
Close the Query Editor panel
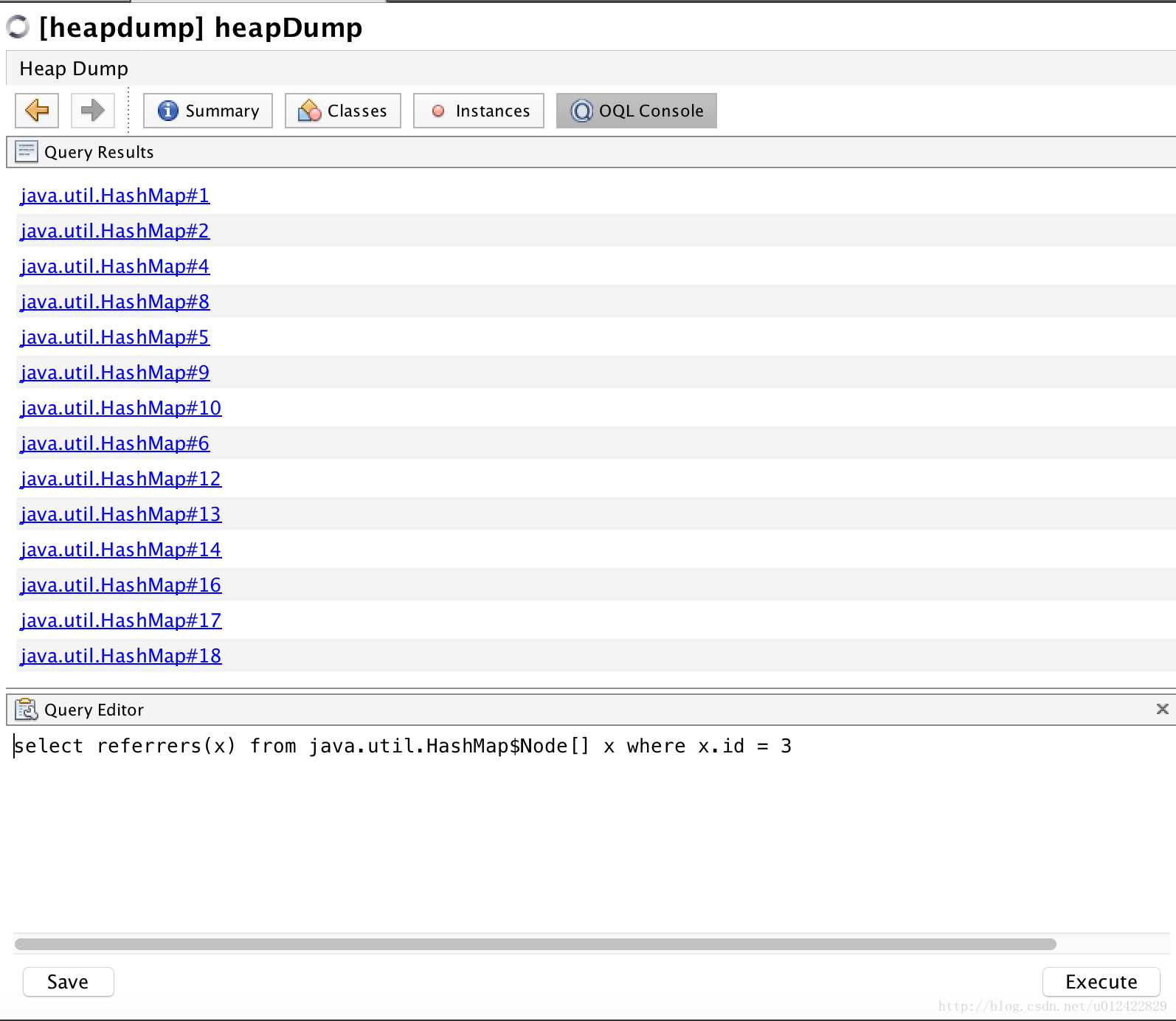pos(1162,709)
